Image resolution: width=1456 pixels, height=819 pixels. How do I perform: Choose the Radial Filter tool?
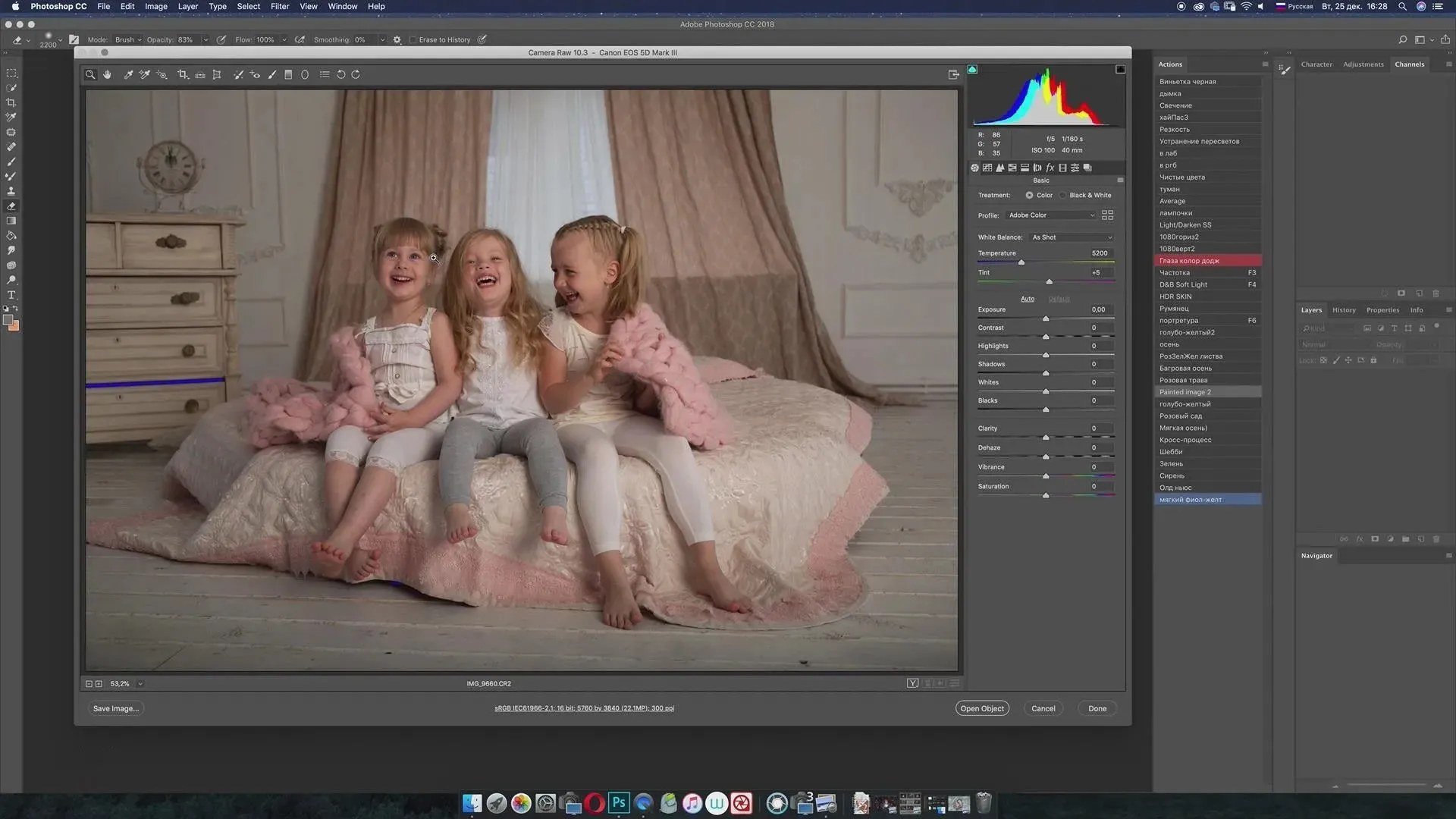(x=305, y=74)
